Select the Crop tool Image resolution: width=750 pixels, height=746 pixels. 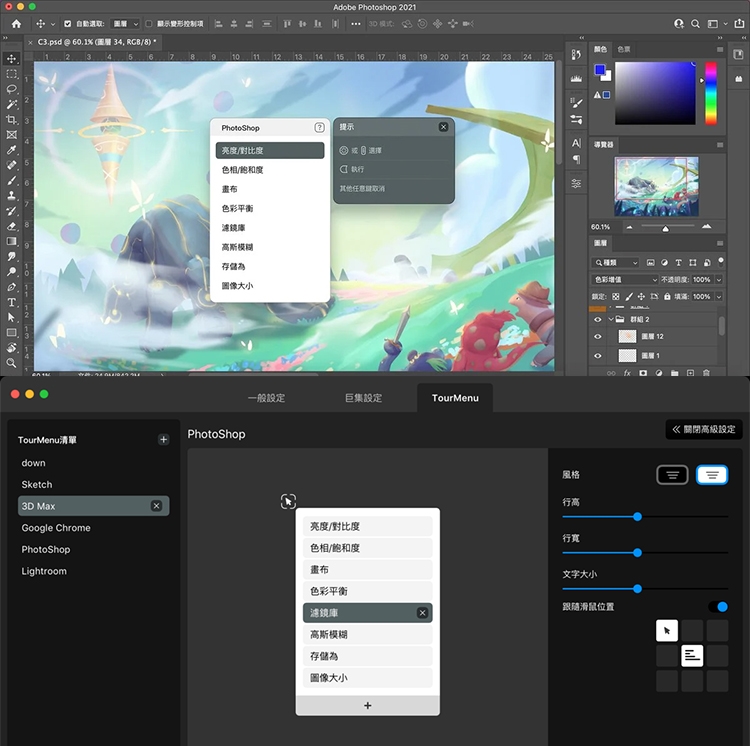click(x=11, y=120)
